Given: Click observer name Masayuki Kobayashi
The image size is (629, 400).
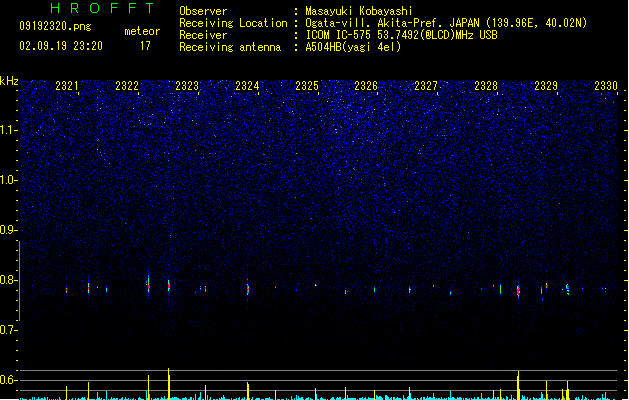Looking at the screenshot, I should click(x=359, y=11).
